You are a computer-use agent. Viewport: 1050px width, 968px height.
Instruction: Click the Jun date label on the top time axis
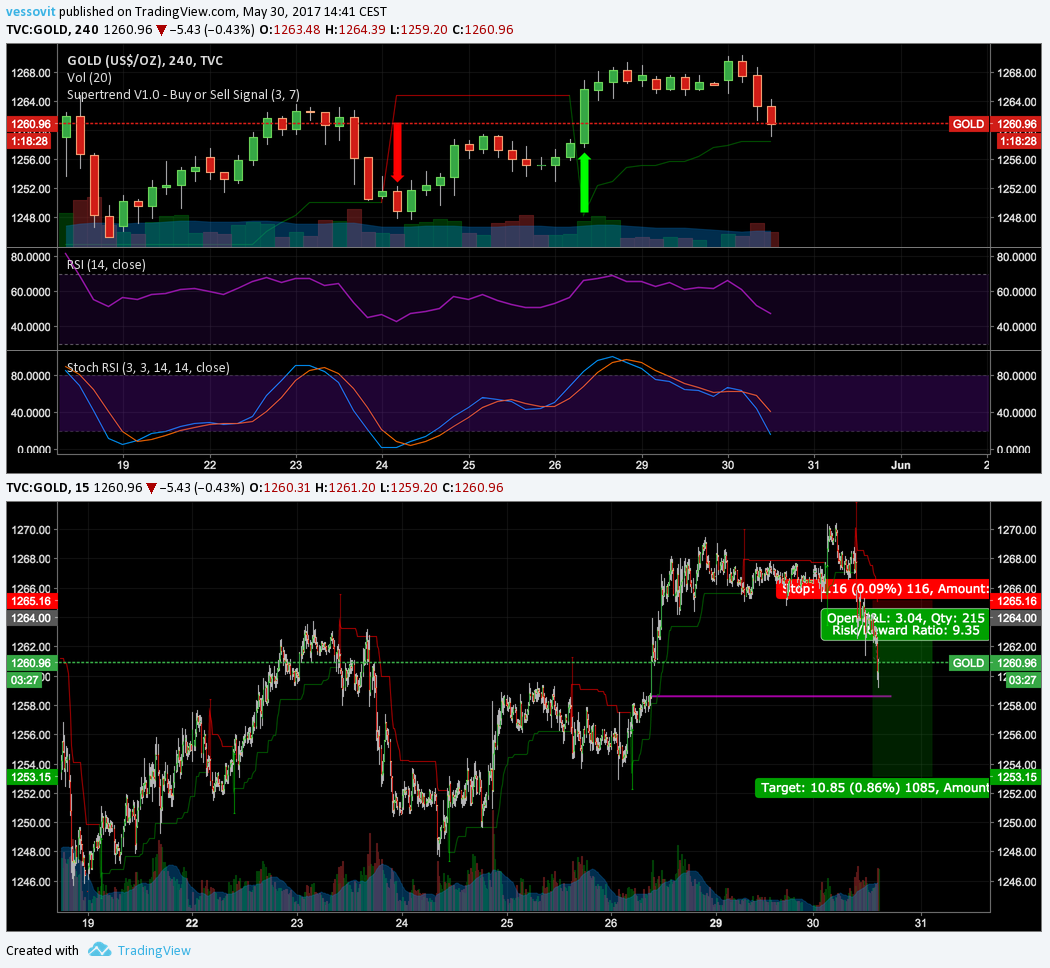(901, 465)
